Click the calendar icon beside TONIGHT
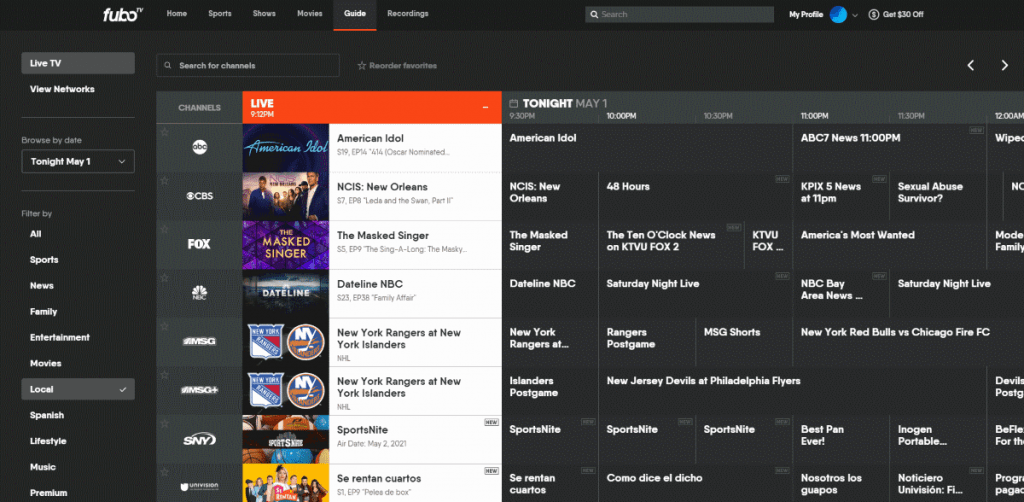 (x=513, y=103)
